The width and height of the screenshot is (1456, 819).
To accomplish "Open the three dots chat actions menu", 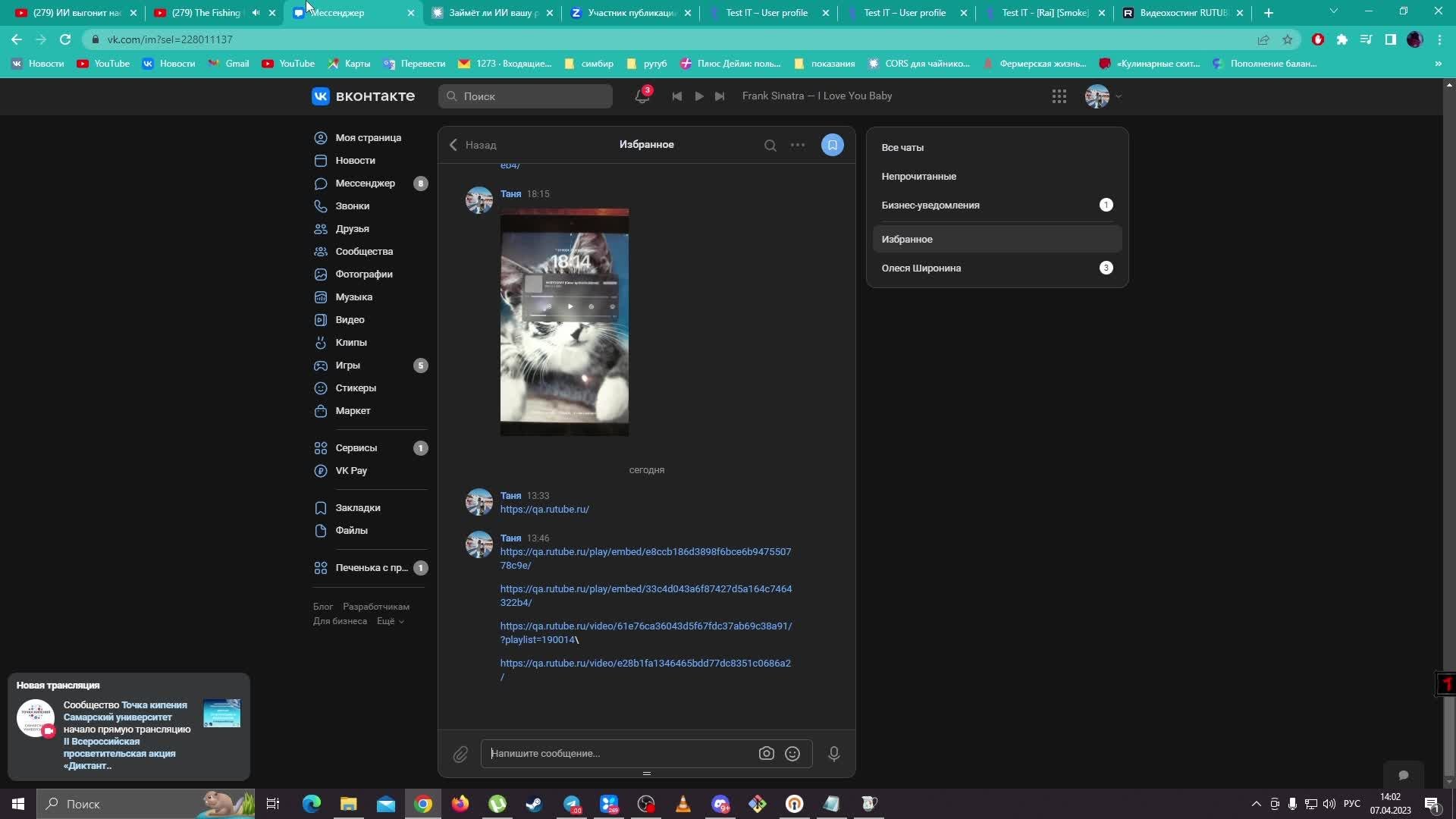I will tap(797, 145).
